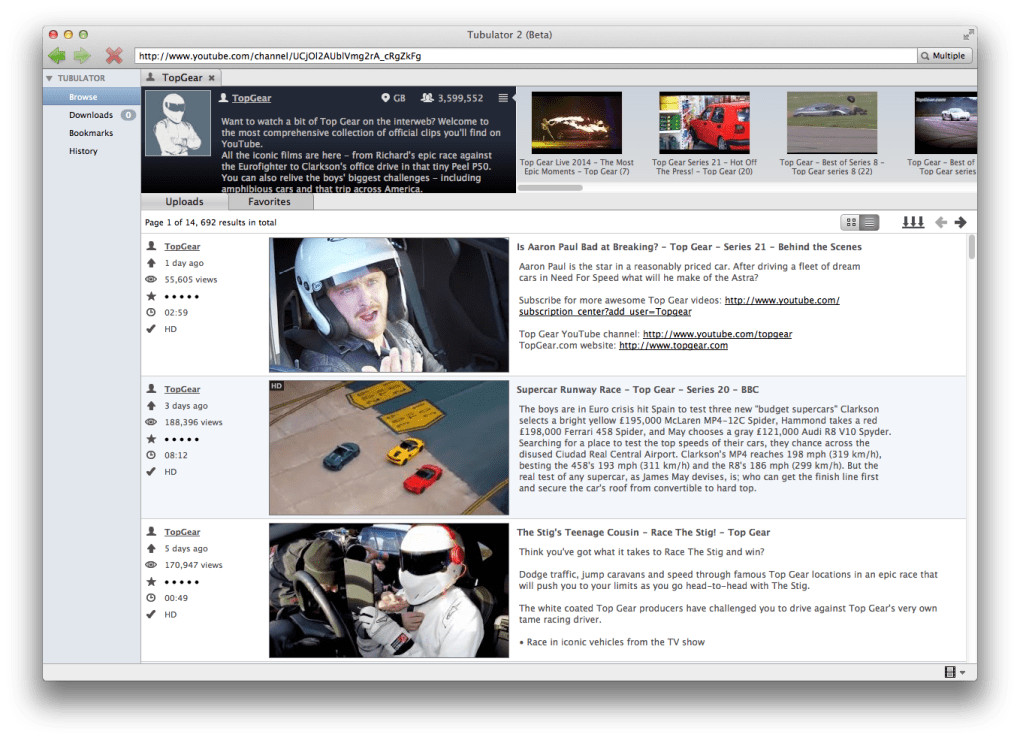Stop loading with the red X icon
This screenshot has width=1020, height=740.
[x=114, y=56]
